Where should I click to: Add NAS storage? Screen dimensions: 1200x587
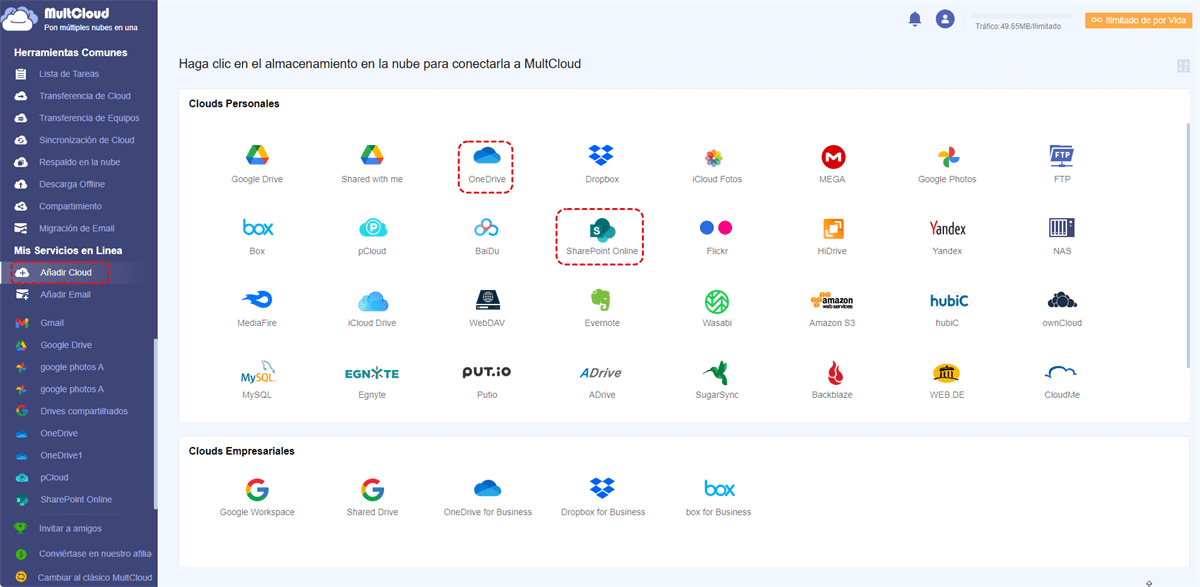[x=1061, y=228]
